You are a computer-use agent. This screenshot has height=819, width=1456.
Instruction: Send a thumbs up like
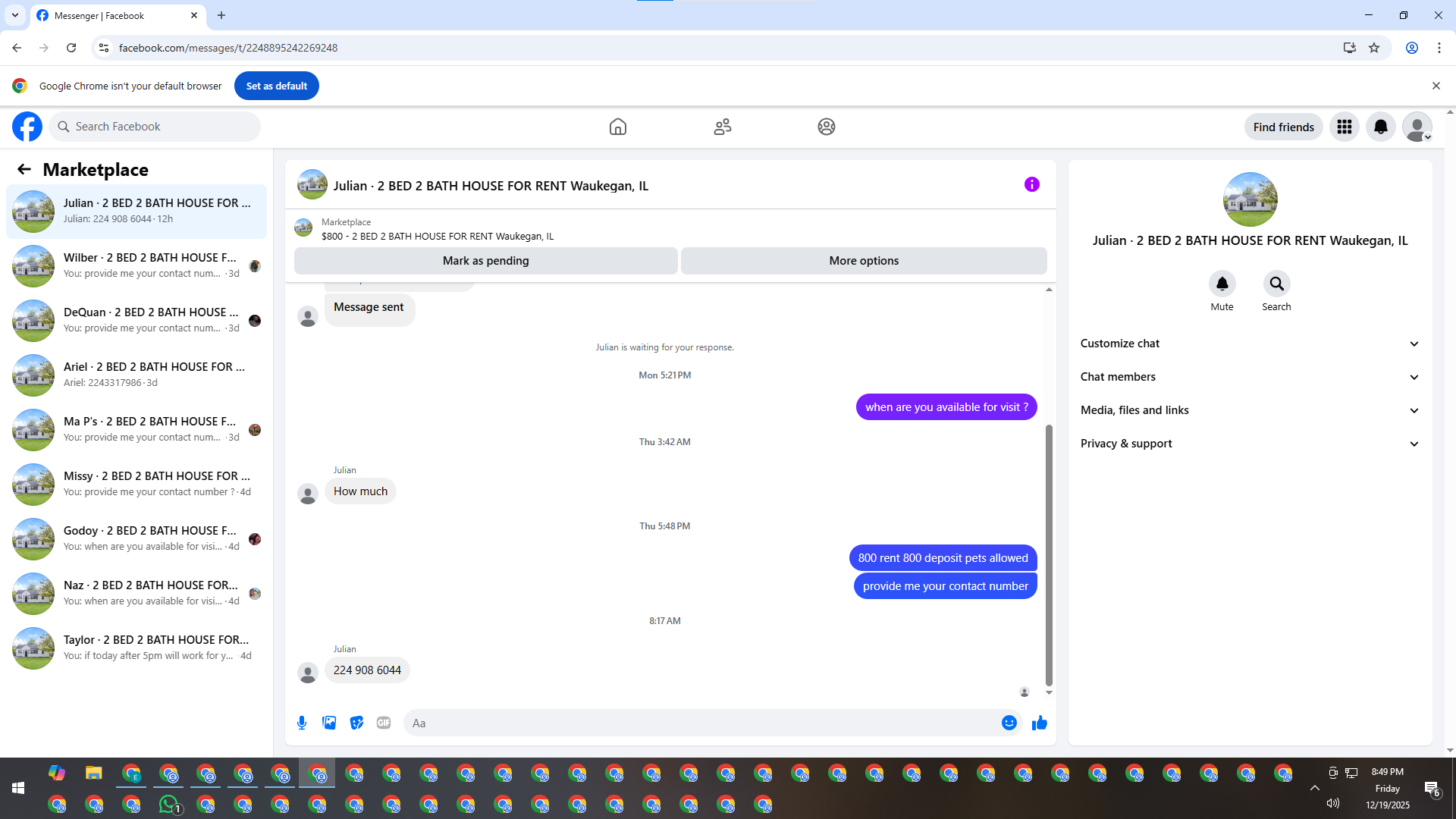(x=1039, y=723)
